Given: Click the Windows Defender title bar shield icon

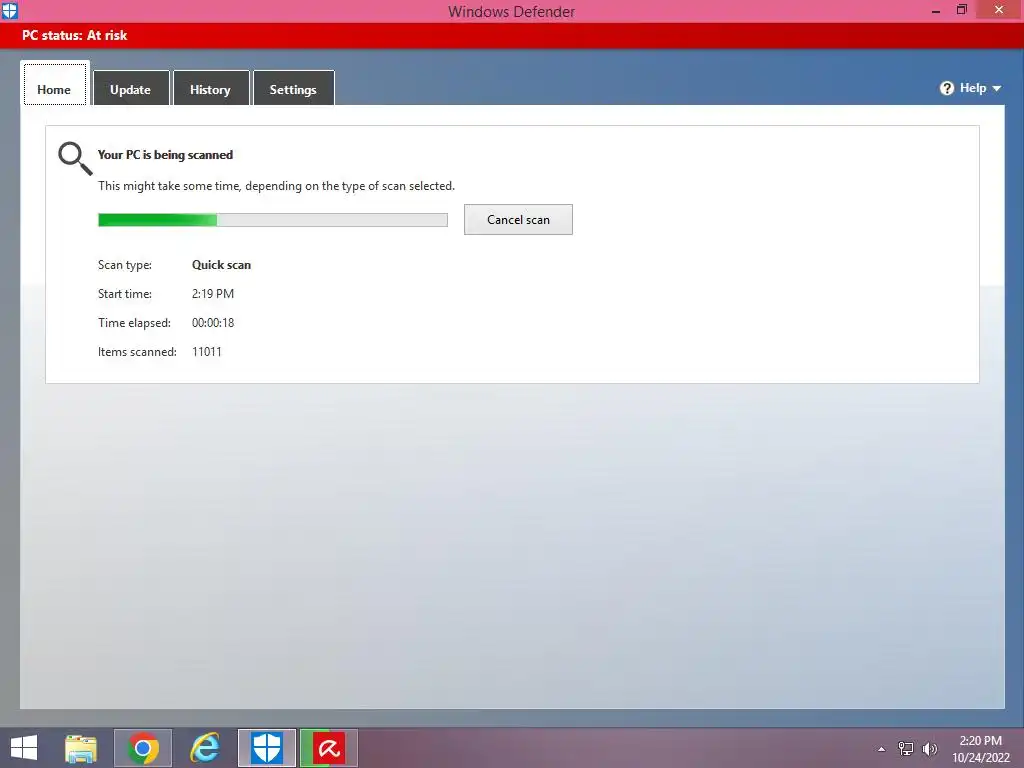Looking at the screenshot, I should [x=10, y=10].
